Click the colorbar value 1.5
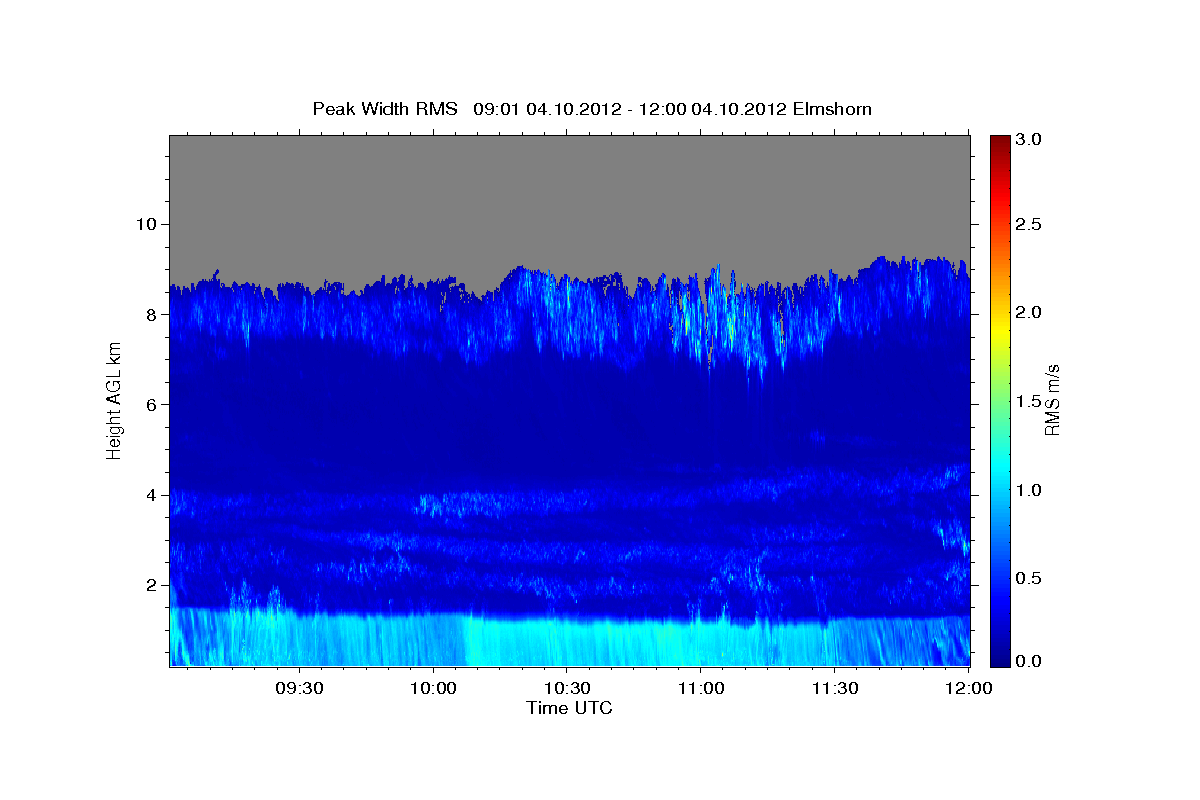The height and width of the screenshot is (800, 1200). (1030, 401)
